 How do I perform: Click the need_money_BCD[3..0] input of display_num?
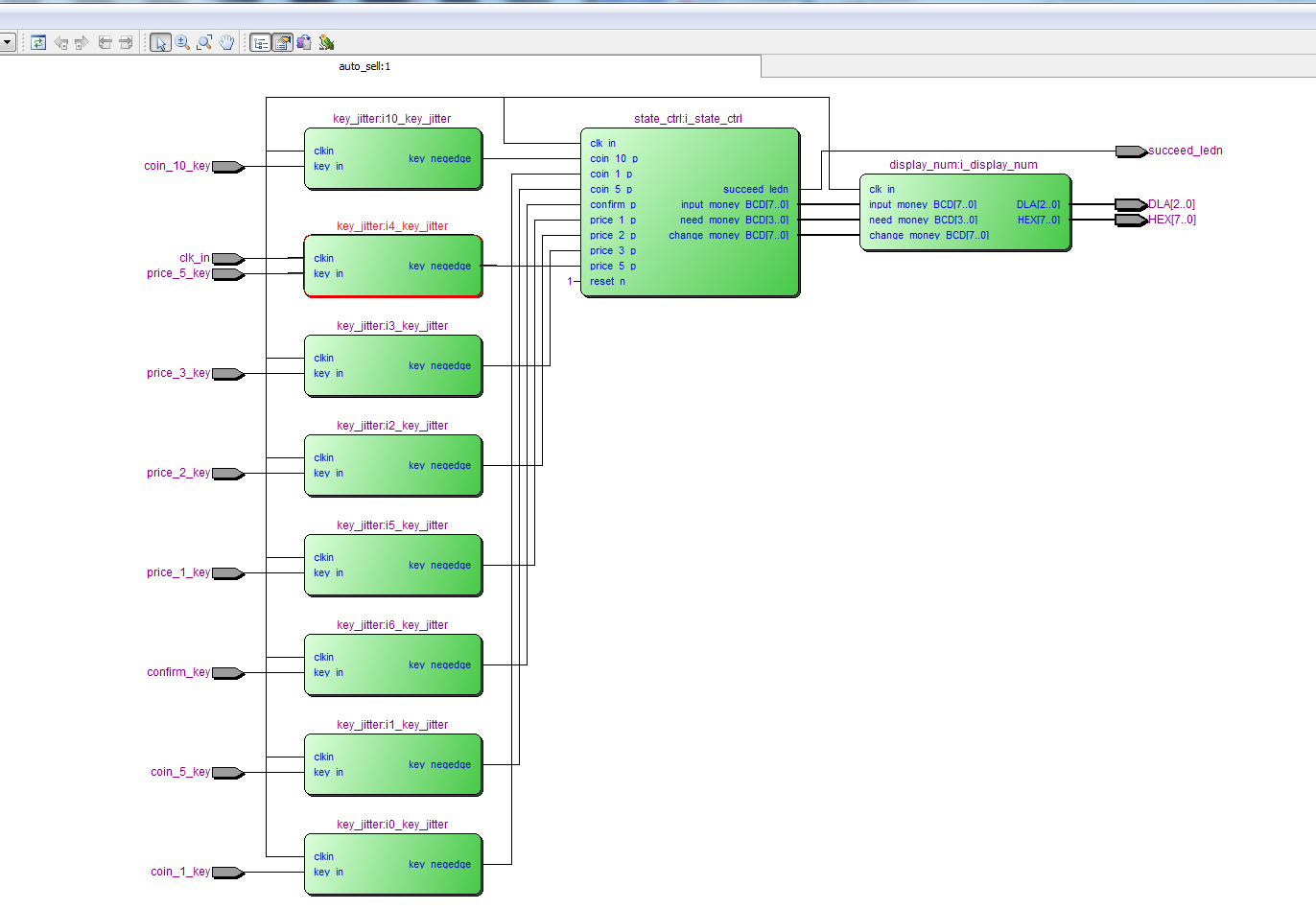click(924, 221)
